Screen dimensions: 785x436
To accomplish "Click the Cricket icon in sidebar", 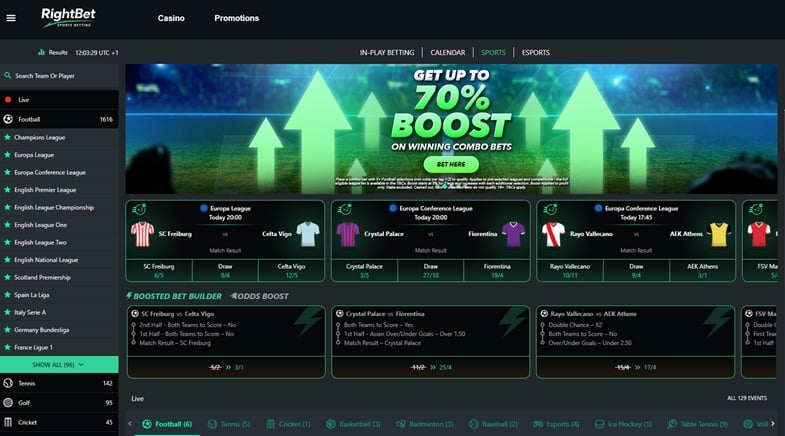I will (8, 422).
